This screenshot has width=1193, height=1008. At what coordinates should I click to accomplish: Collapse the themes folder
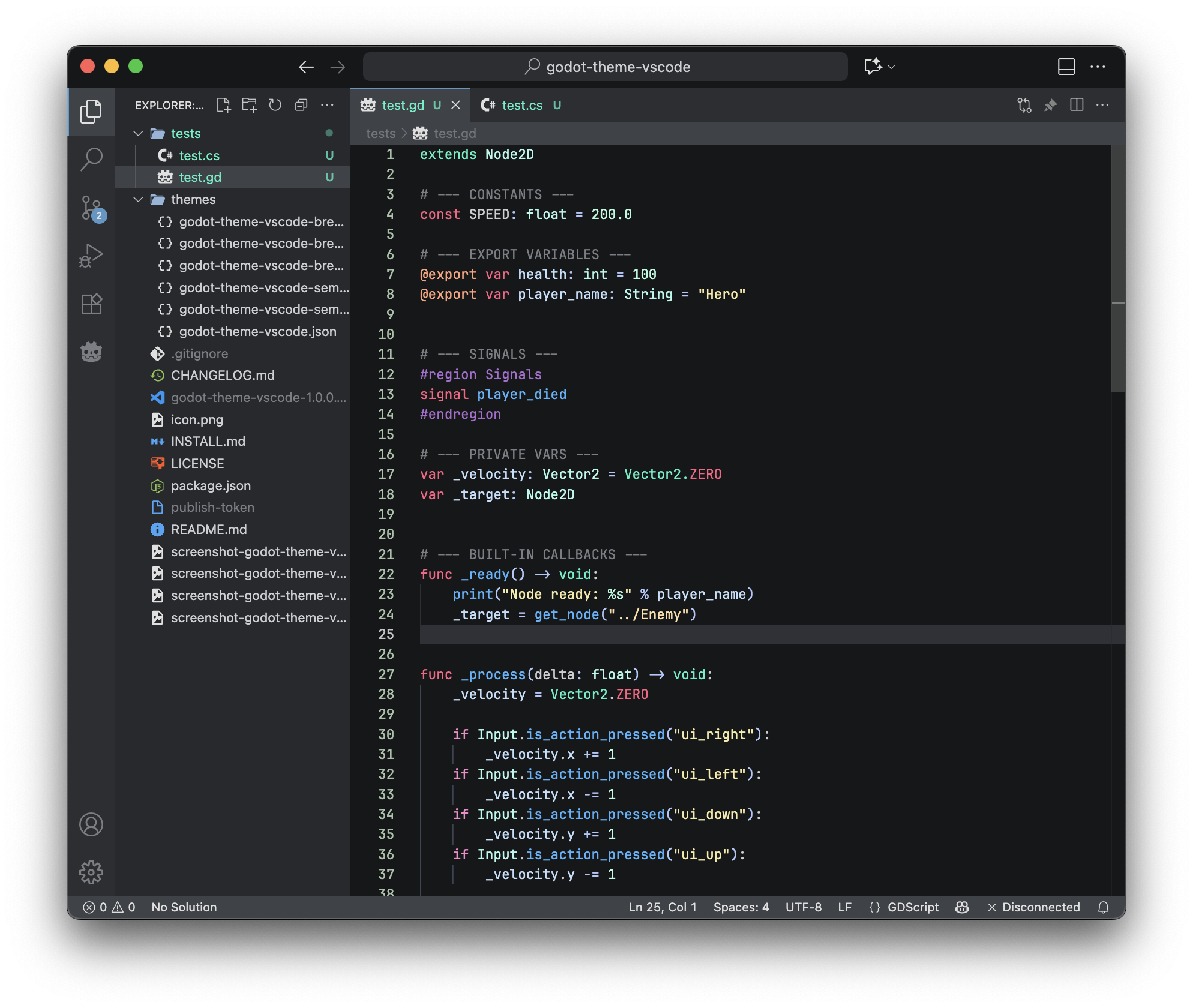(139, 199)
